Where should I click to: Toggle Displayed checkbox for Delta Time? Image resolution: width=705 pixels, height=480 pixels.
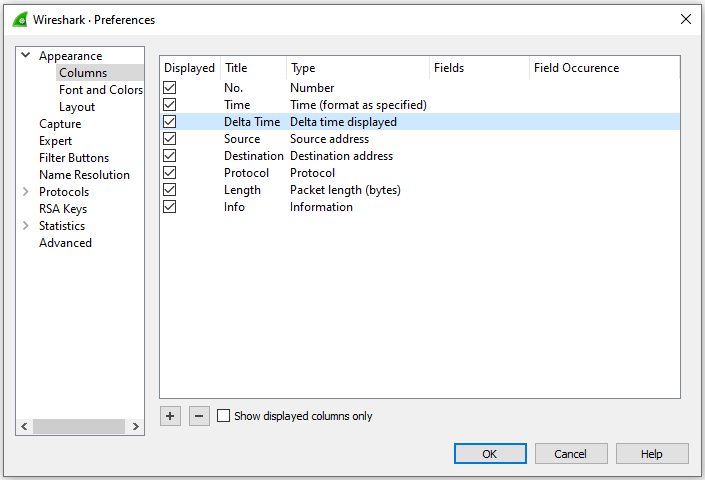(x=170, y=122)
